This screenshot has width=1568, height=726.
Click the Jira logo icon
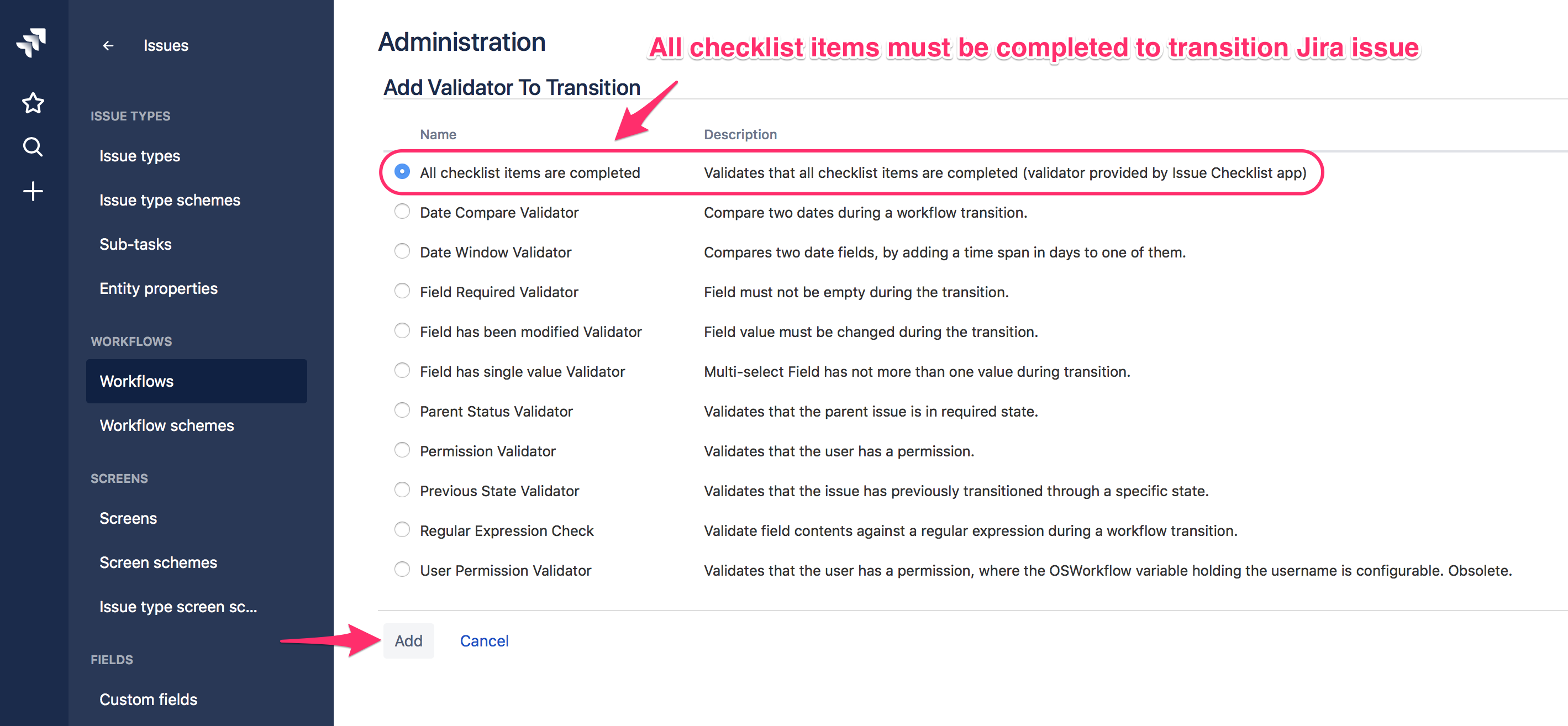[x=34, y=41]
